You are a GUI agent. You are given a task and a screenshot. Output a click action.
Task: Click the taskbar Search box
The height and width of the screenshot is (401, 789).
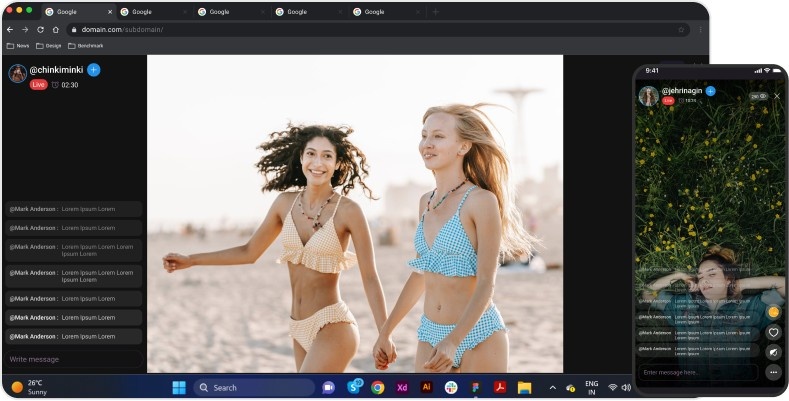pos(254,387)
